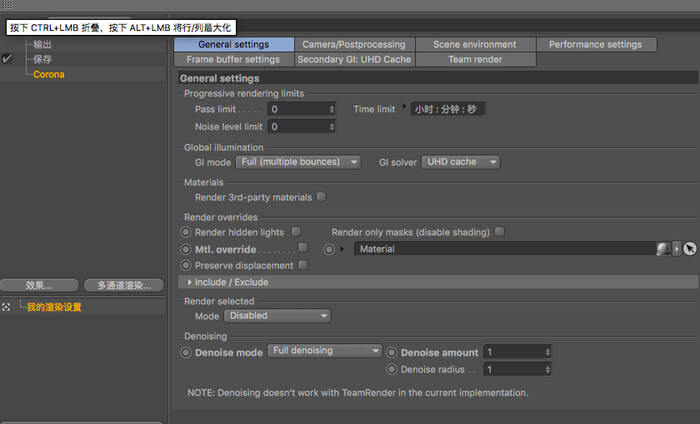The height and width of the screenshot is (424, 700).
Task: Click the grip handle icon at top-left
Action: click(8, 5)
